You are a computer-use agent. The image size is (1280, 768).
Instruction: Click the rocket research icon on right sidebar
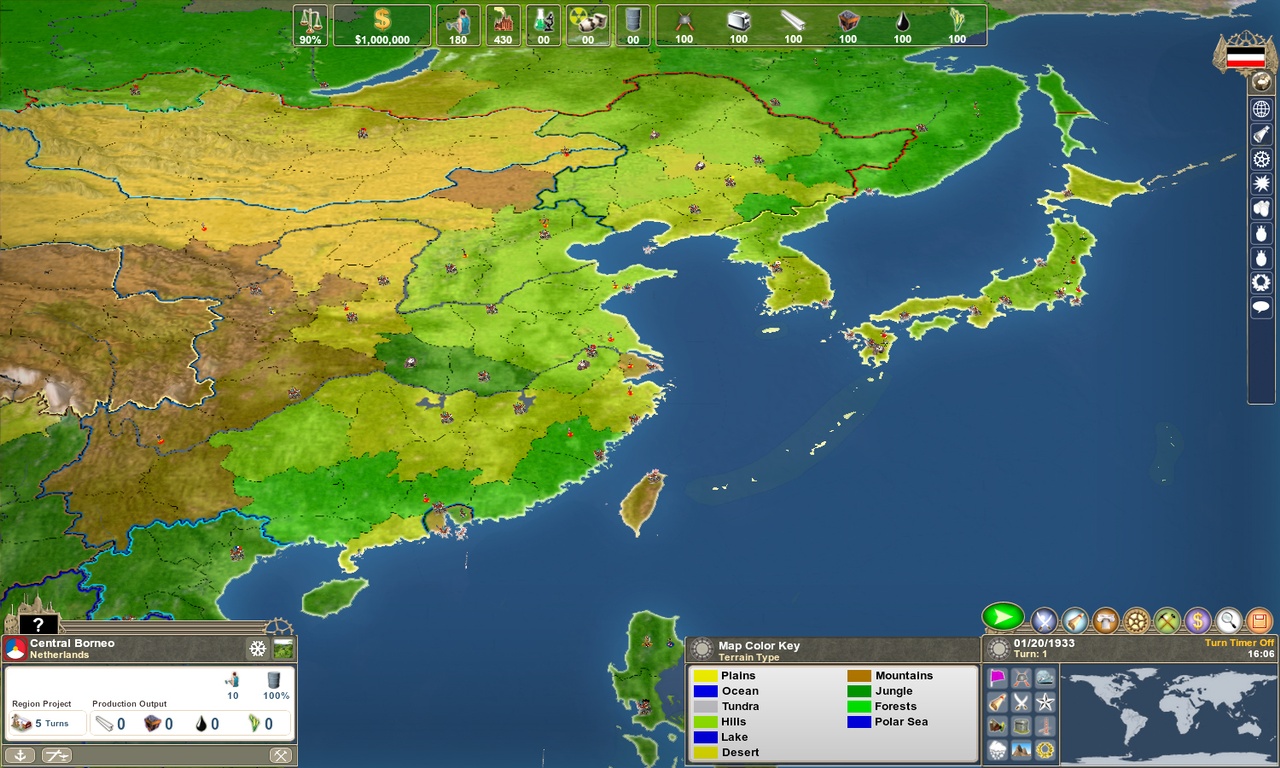pyautogui.click(x=1261, y=134)
